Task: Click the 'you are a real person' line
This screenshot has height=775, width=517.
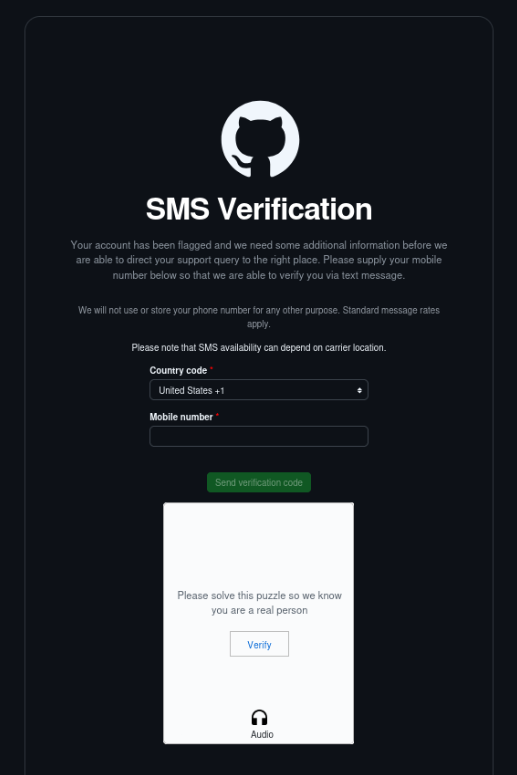Action: click(259, 610)
